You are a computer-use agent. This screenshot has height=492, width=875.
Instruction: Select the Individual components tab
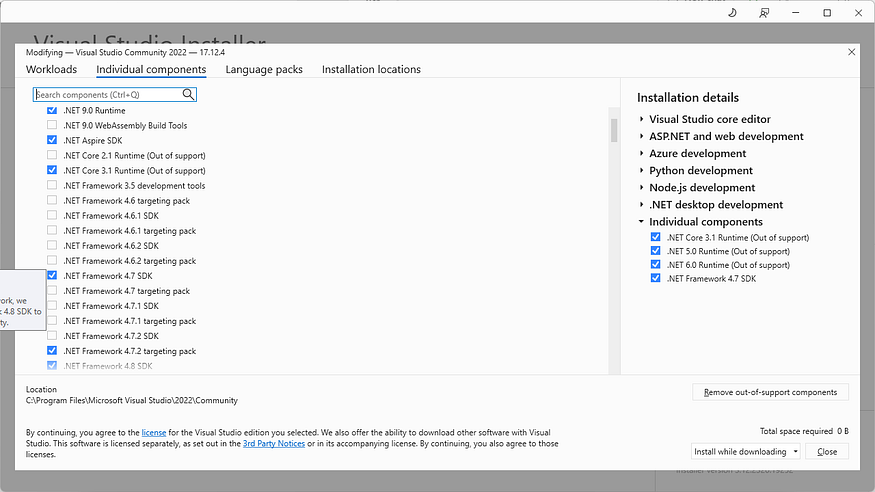tap(151, 69)
